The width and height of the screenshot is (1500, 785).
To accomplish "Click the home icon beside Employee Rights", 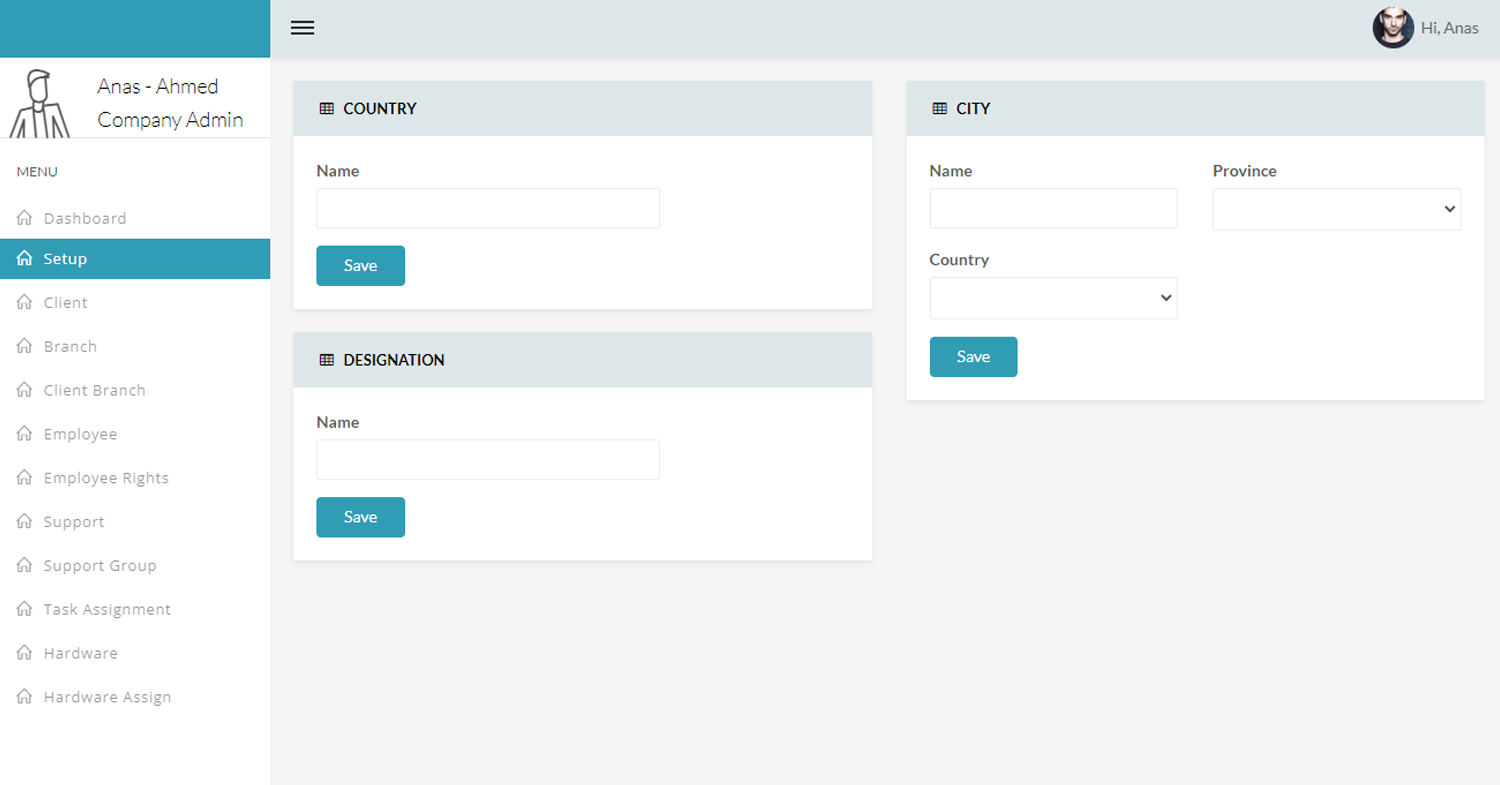I will [25, 478].
